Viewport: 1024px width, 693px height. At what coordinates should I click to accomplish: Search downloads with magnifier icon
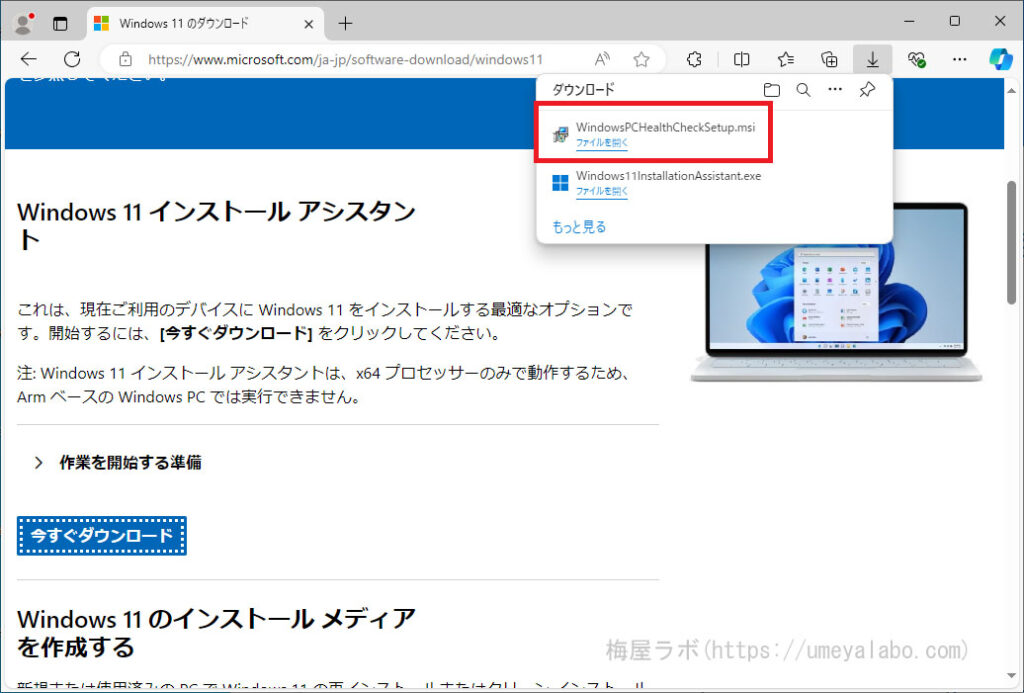[803, 90]
